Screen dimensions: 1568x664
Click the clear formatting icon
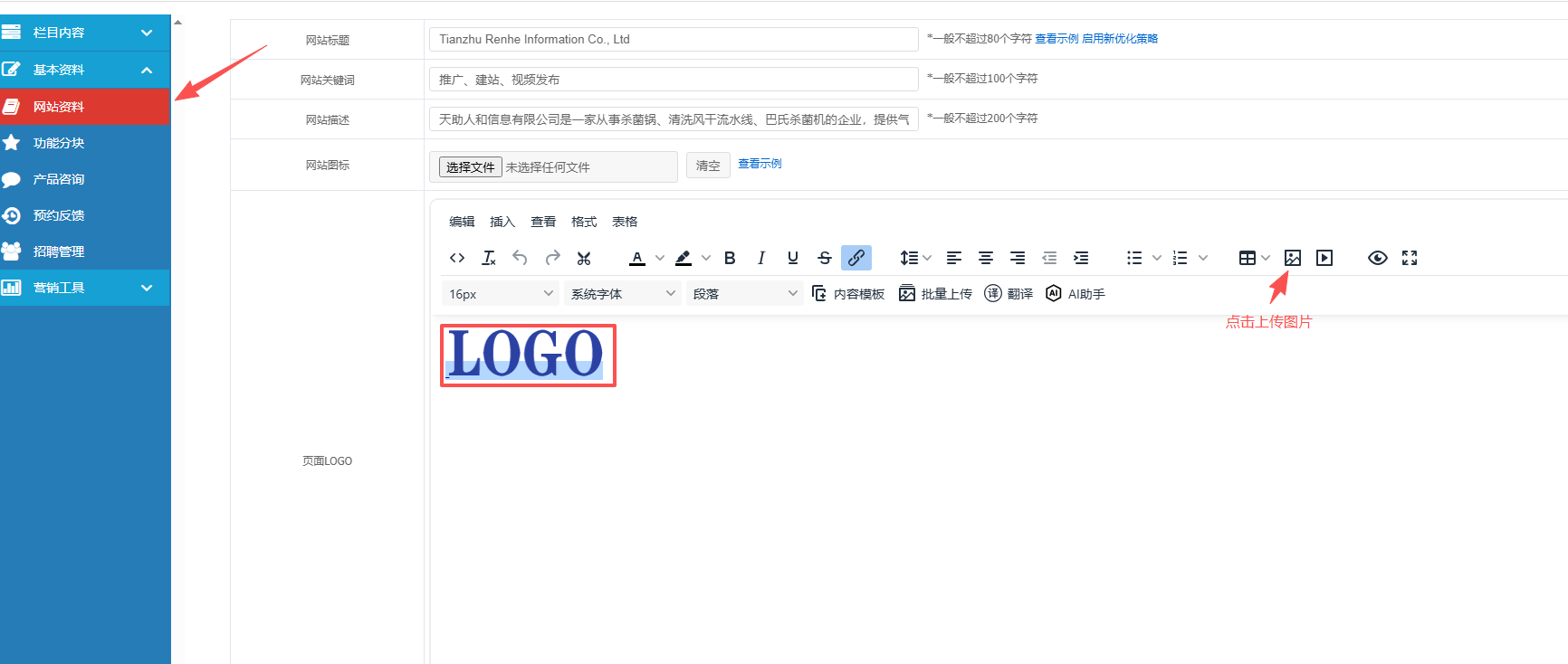489,258
